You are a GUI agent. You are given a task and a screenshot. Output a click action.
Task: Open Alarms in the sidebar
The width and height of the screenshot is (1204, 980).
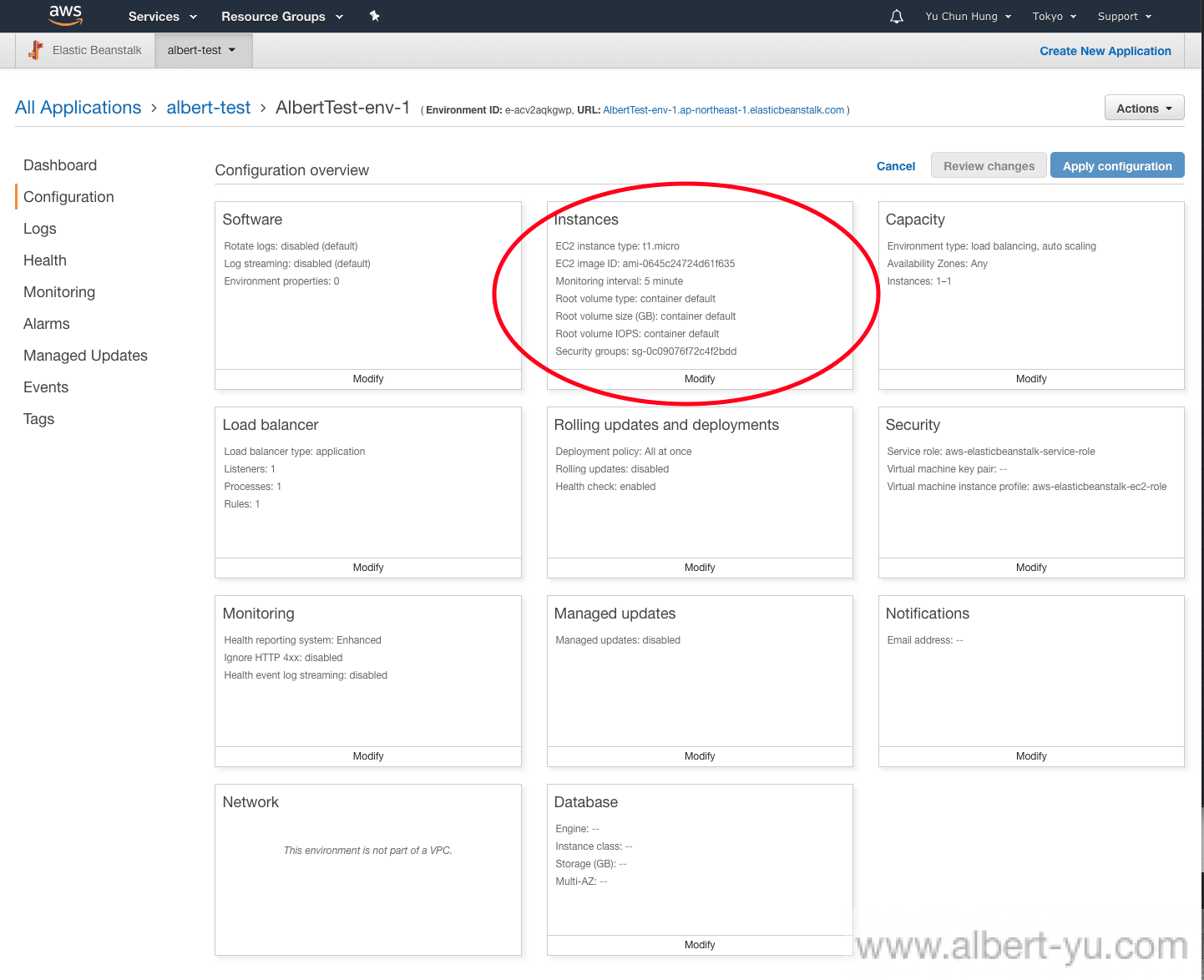tap(47, 324)
